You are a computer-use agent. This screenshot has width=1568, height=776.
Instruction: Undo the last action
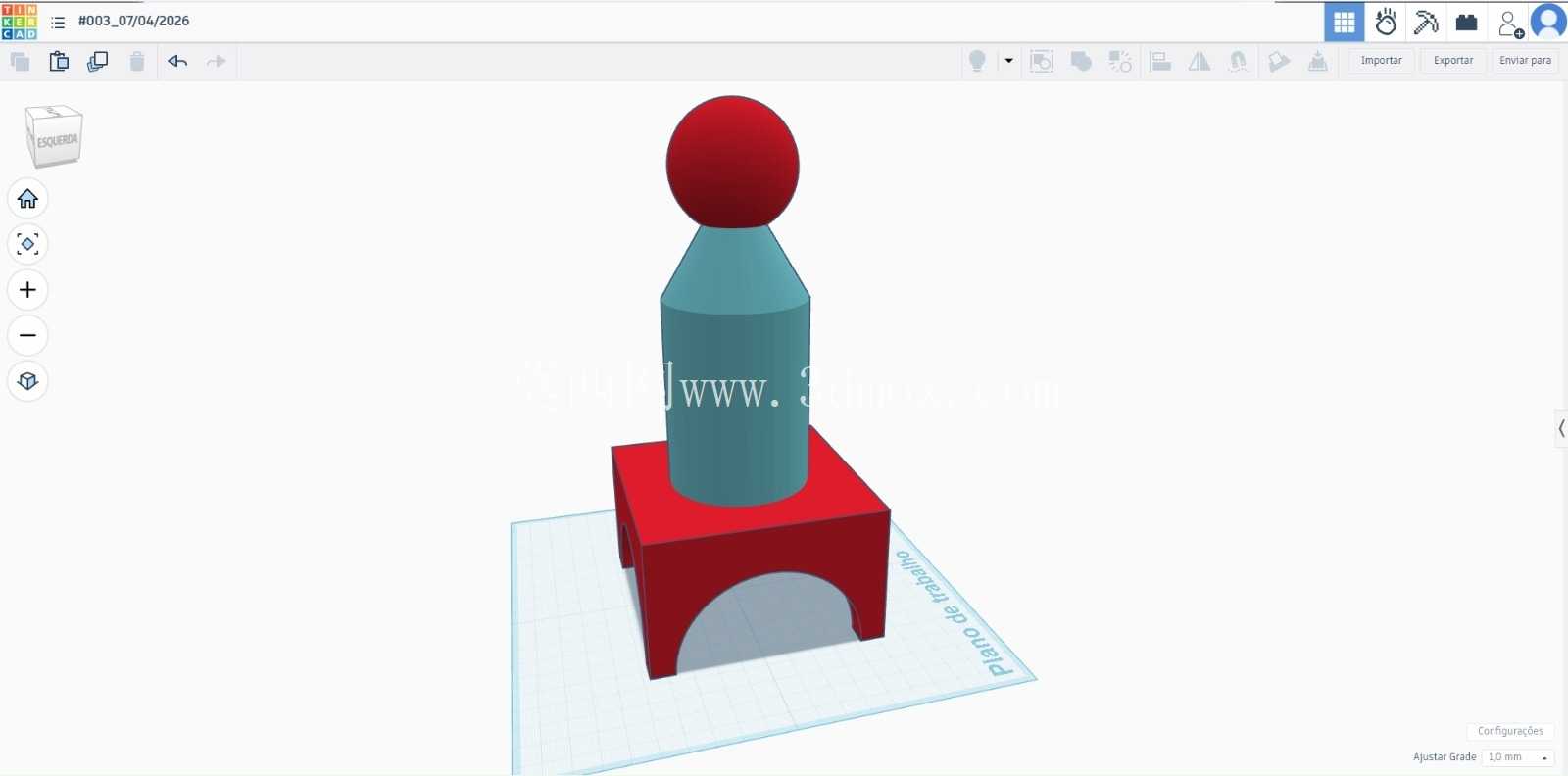177,61
